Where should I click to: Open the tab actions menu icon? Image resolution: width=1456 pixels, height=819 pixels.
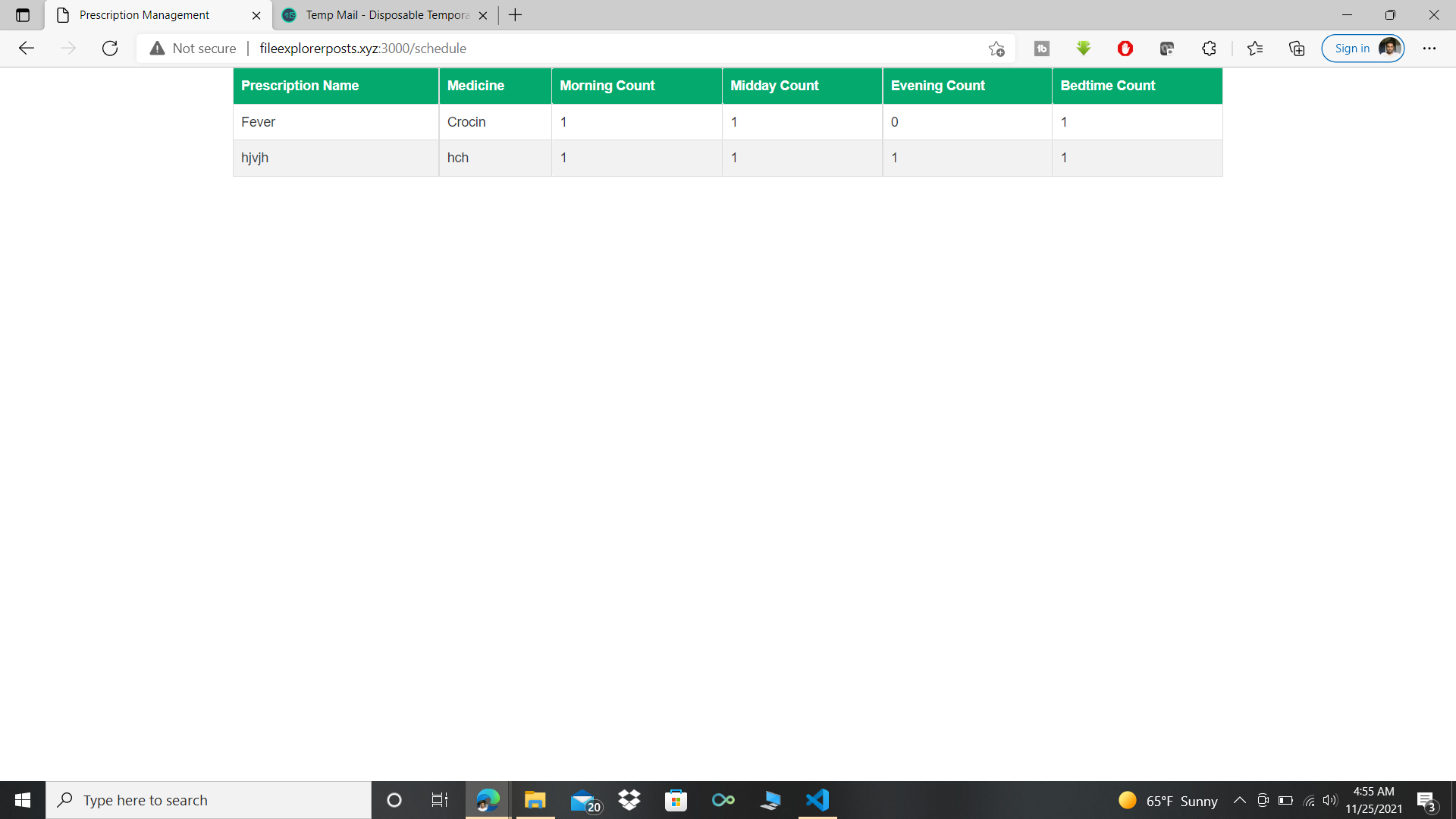click(23, 15)
